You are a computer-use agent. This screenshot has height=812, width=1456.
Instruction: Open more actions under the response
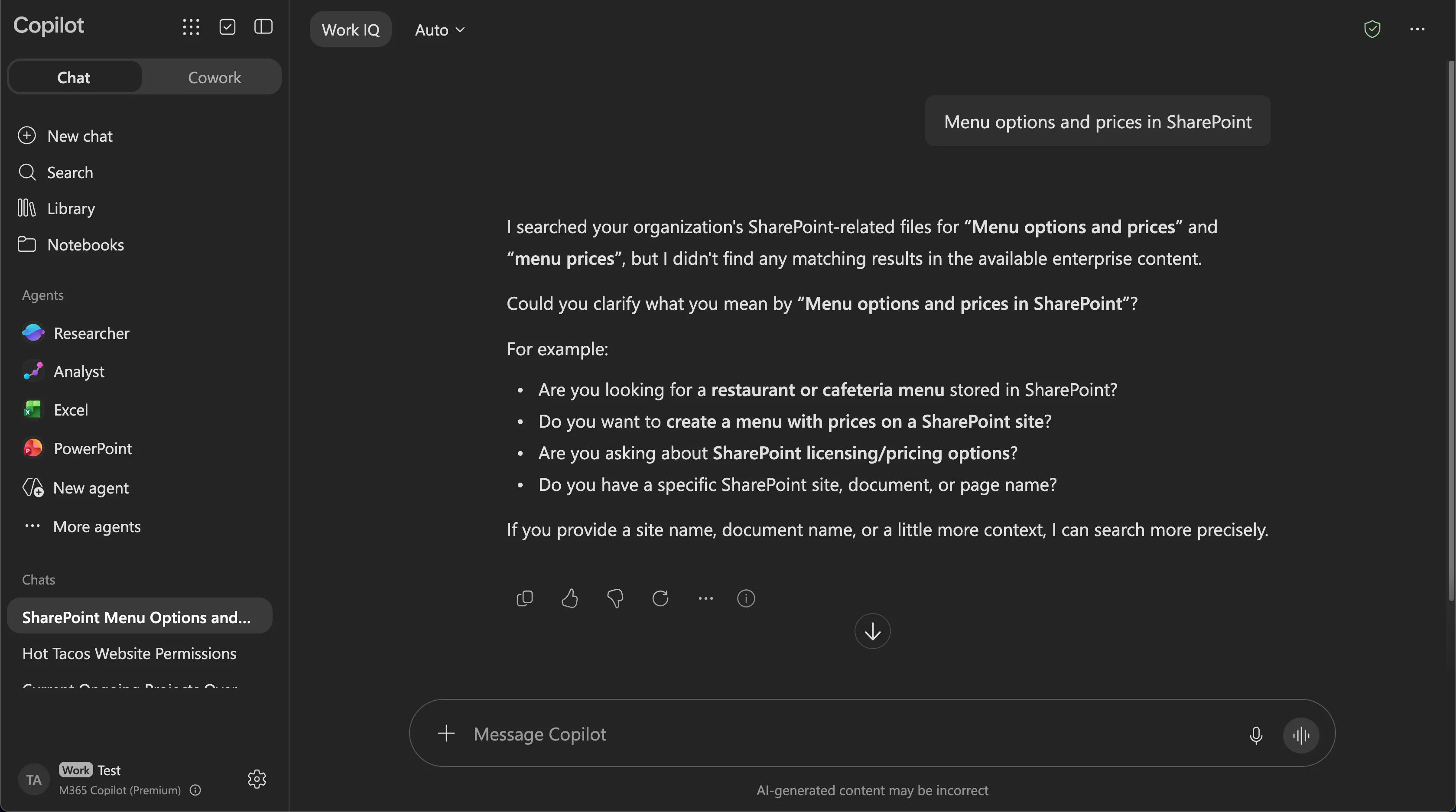click(x=705, y=598)
